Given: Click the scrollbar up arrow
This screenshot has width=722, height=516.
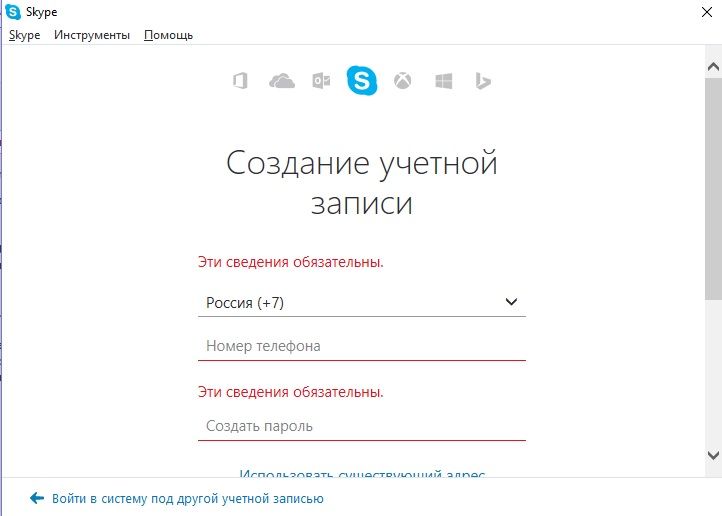Looking at the screenshot, I should (713, 67).
